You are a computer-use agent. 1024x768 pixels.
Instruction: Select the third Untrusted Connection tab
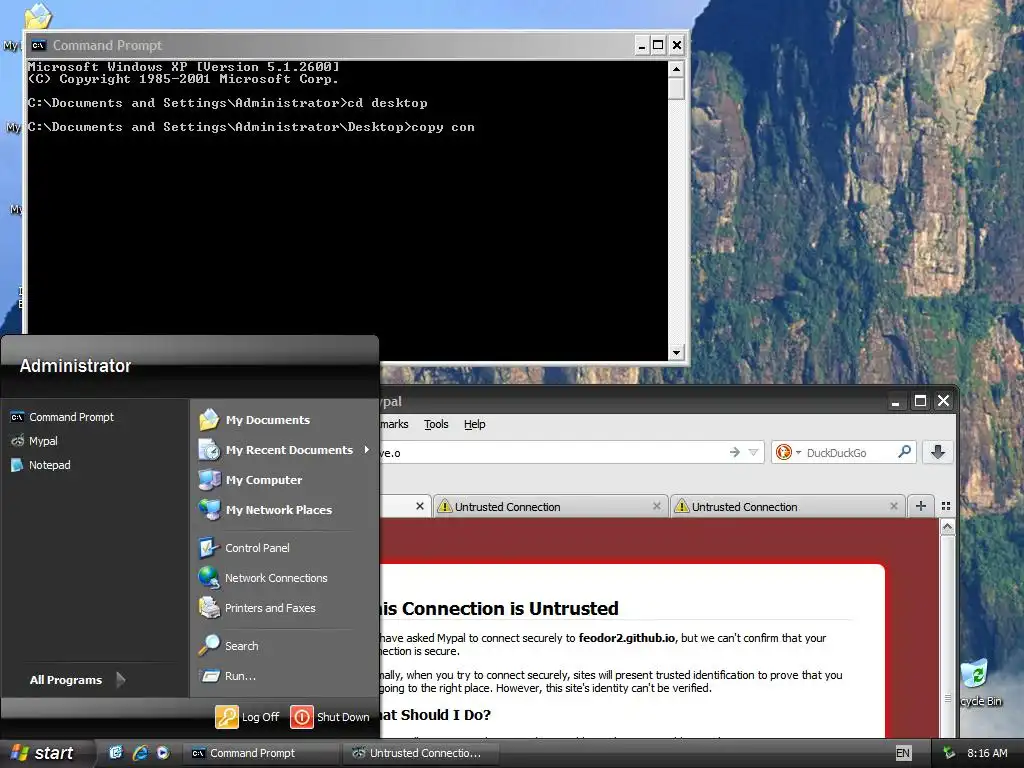click(x=786, y=506)
